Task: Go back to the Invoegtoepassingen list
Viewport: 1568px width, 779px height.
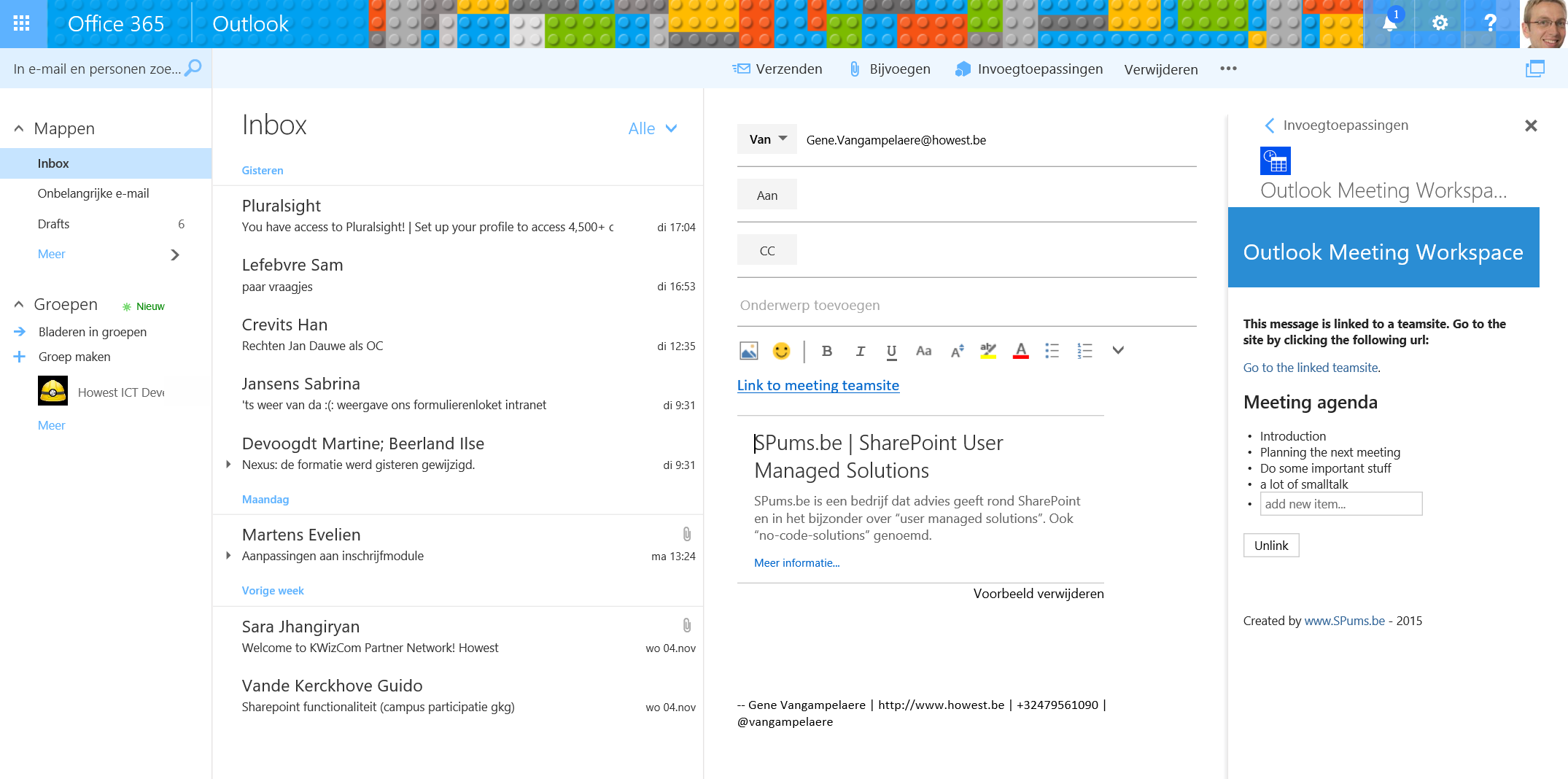Action: [x=1270, y=125]
